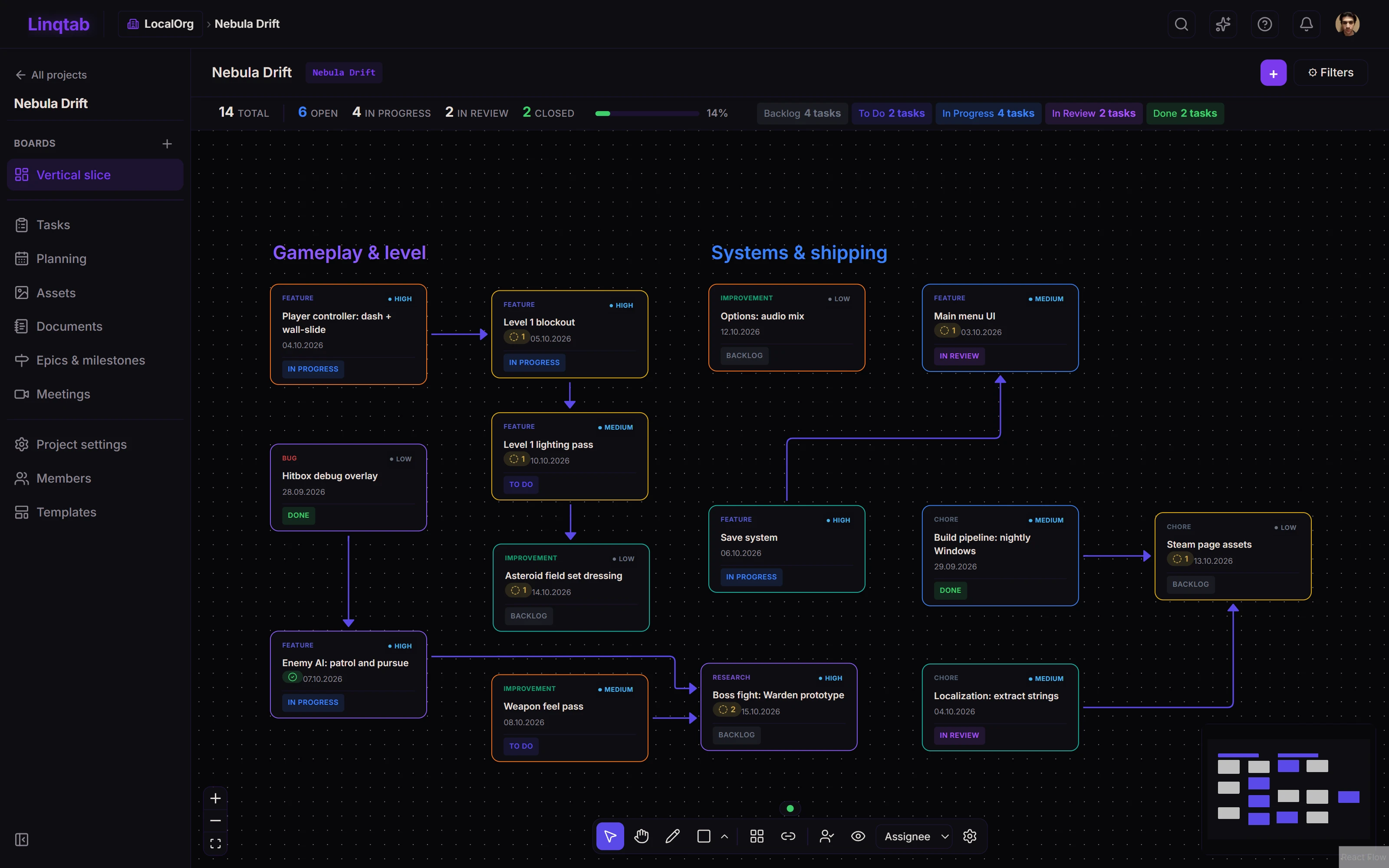The height and width of the screenshot is (868, 1389).
Task: Open Localization: extract strings card
Action: pos(1000,707)
